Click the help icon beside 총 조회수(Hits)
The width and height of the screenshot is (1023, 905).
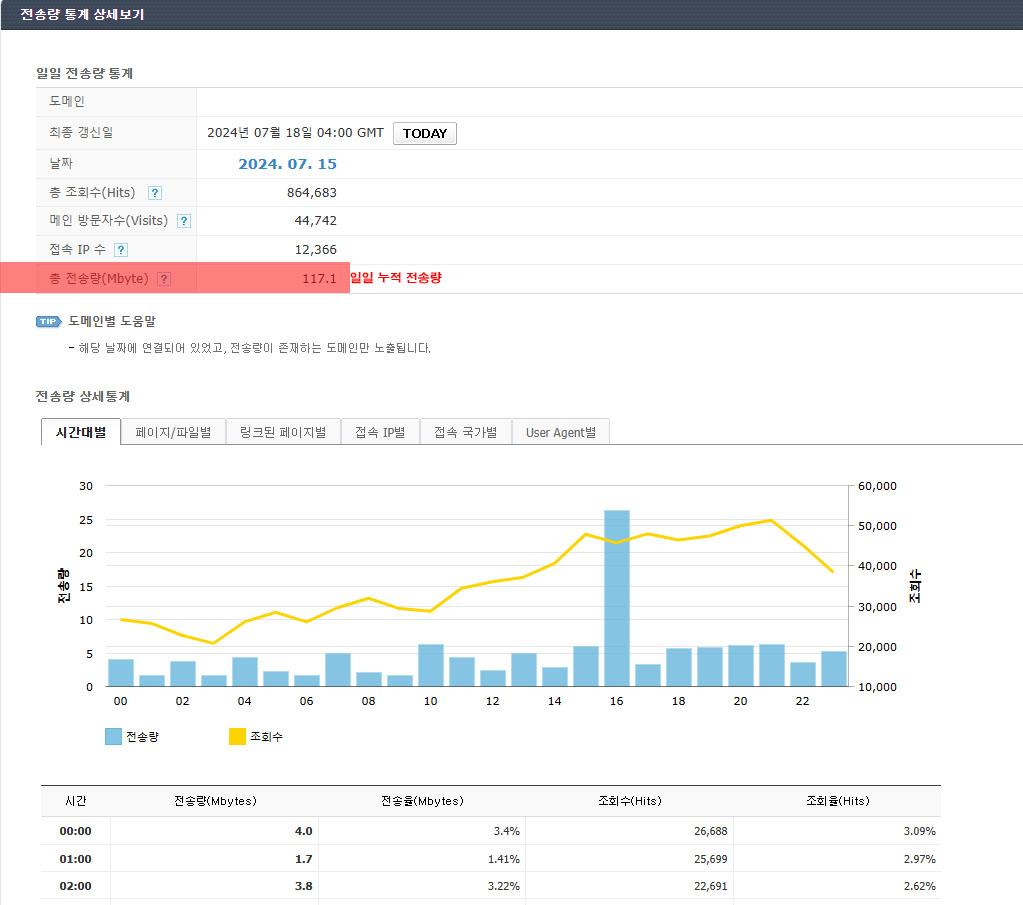click(155, 192)
